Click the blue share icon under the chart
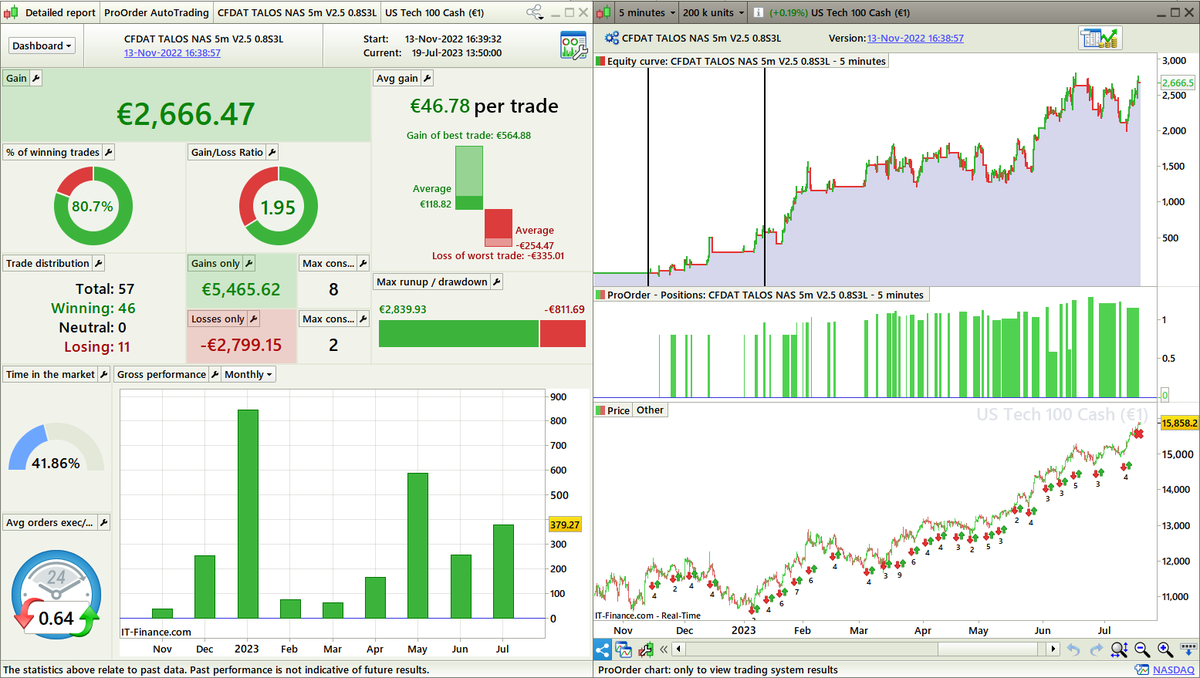This screenshot has width=1200, height=678. pos(603,650)
